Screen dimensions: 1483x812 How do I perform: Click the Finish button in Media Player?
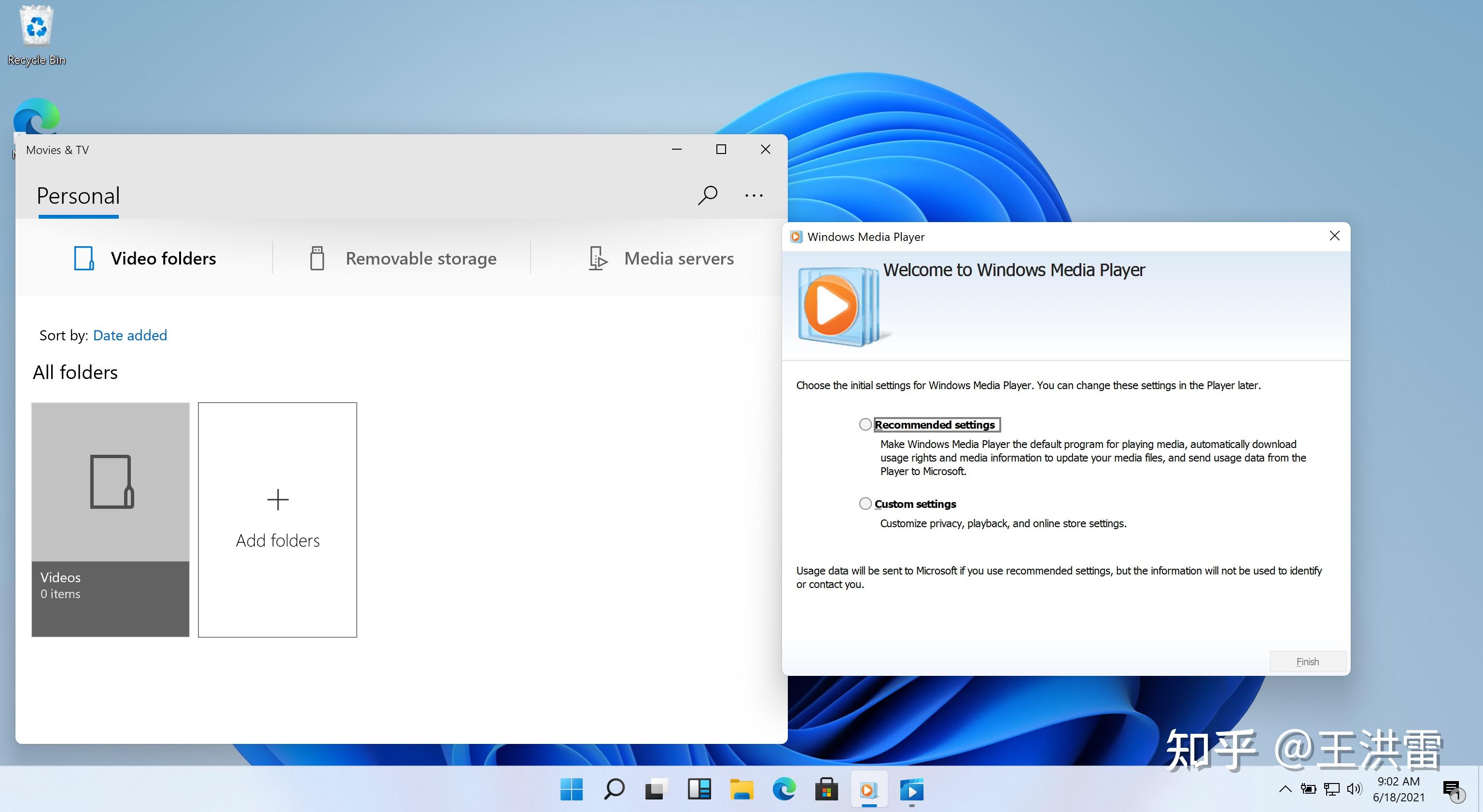(1307, 662)
